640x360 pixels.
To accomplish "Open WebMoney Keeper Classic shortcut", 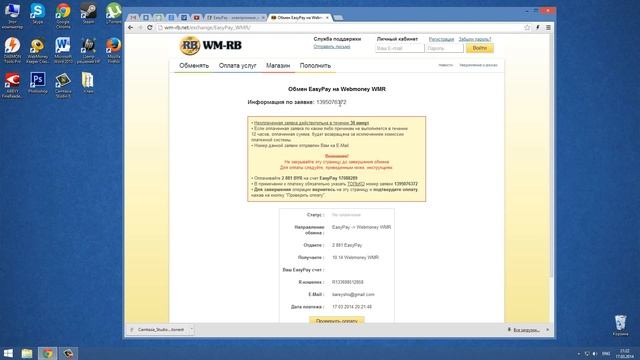I will 38,50.
